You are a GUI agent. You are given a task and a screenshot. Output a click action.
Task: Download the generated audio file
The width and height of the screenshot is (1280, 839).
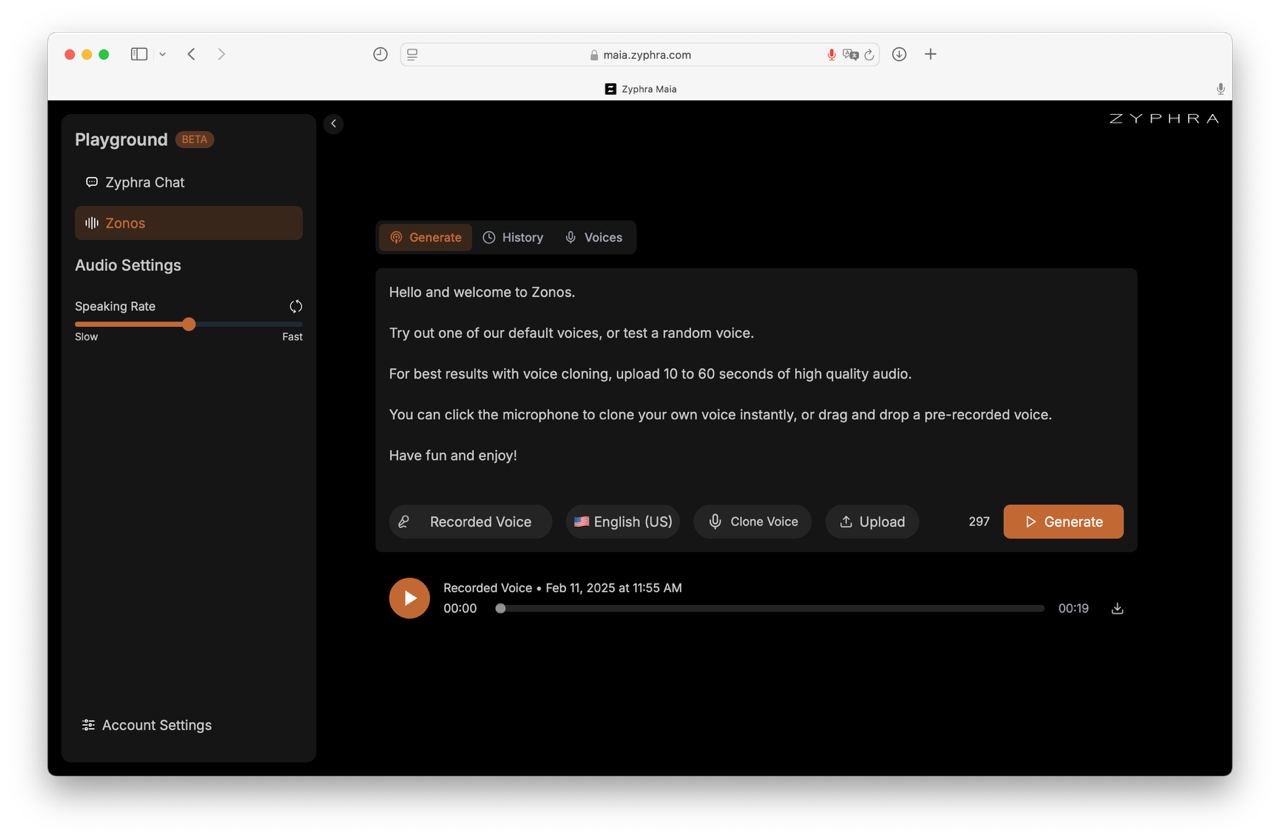pos(1117,609)
